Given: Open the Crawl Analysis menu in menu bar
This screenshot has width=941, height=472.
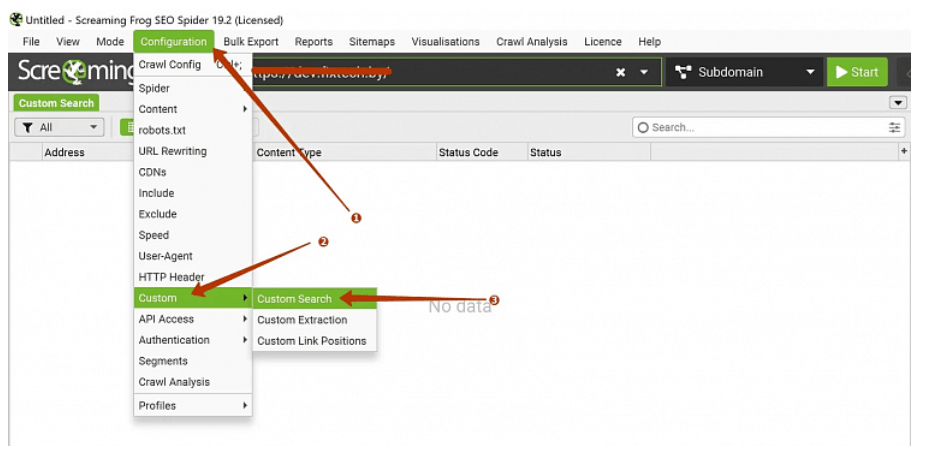Looking at the screenshot, I should (532, 41).
